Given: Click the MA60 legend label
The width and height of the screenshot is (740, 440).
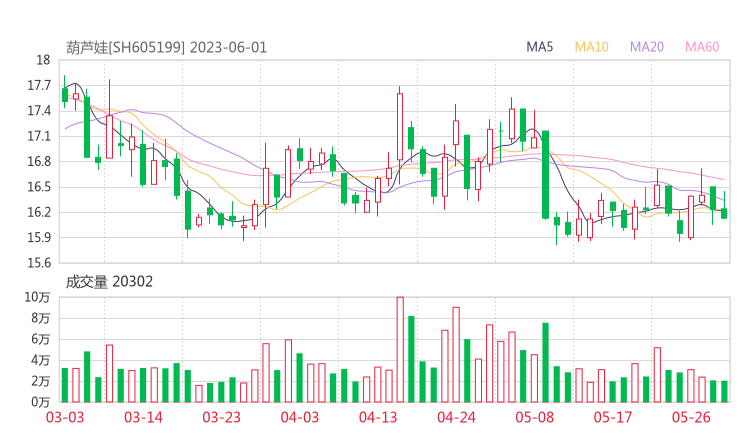Looking at the screenshot, I should point(702,47).
